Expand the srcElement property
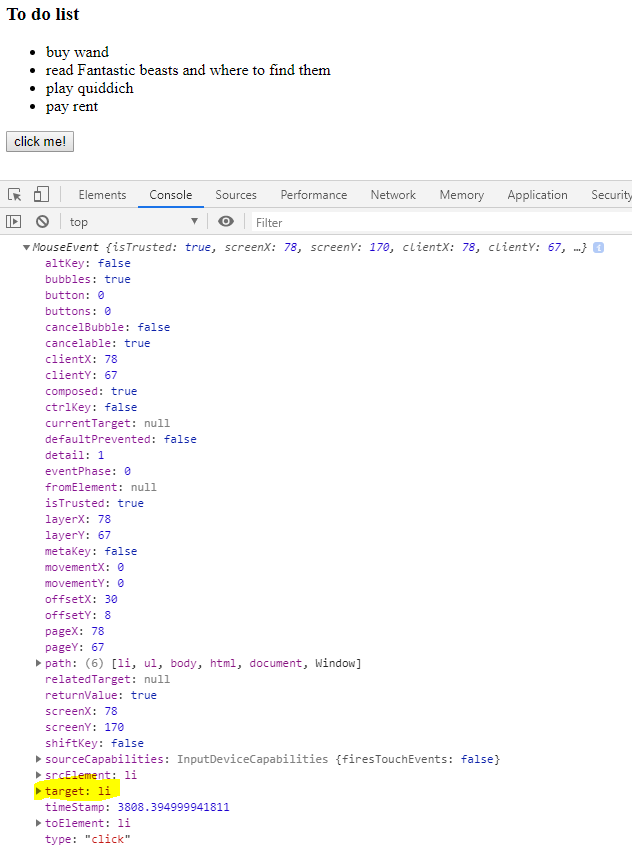The height and width of the screenshot is (849, 632). [x=39, y=775]
